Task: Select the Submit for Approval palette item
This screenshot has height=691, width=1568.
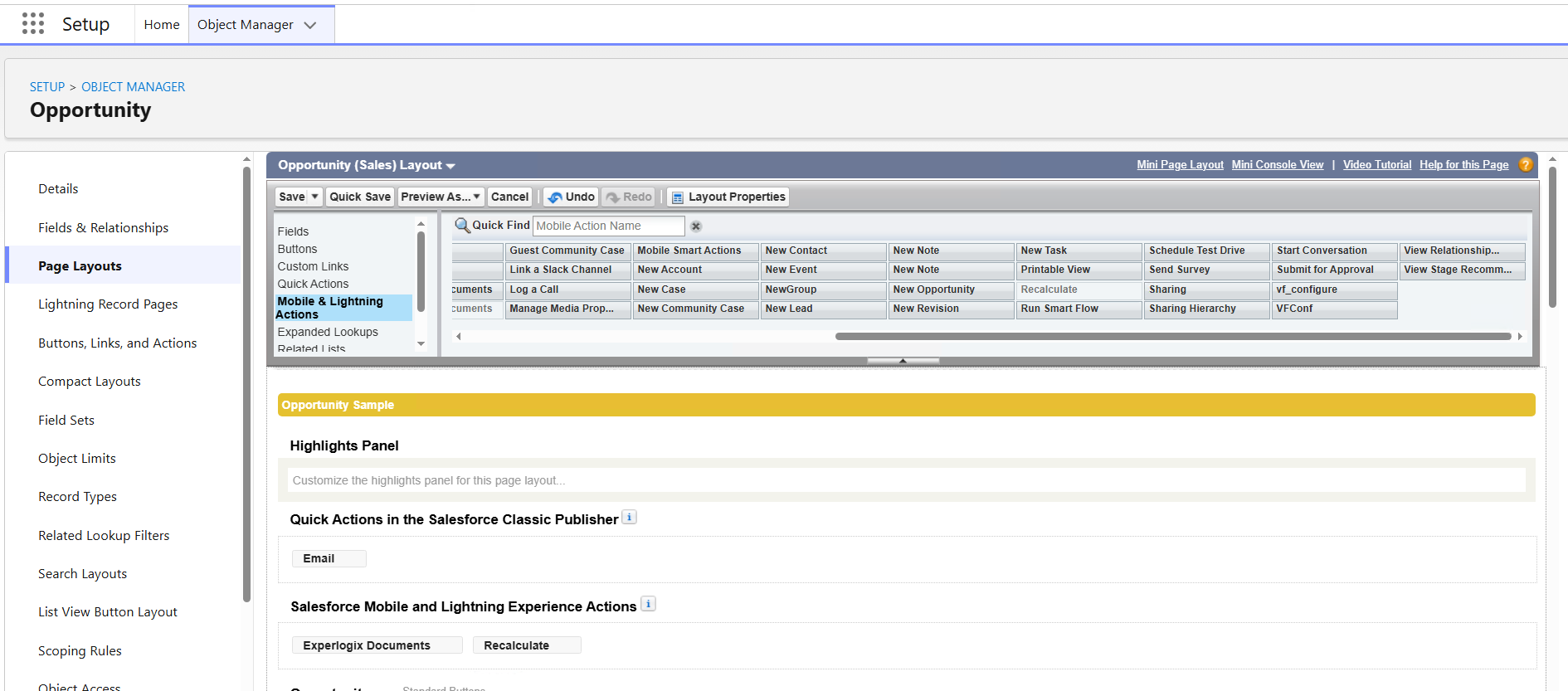Action: click(1335, 270)
